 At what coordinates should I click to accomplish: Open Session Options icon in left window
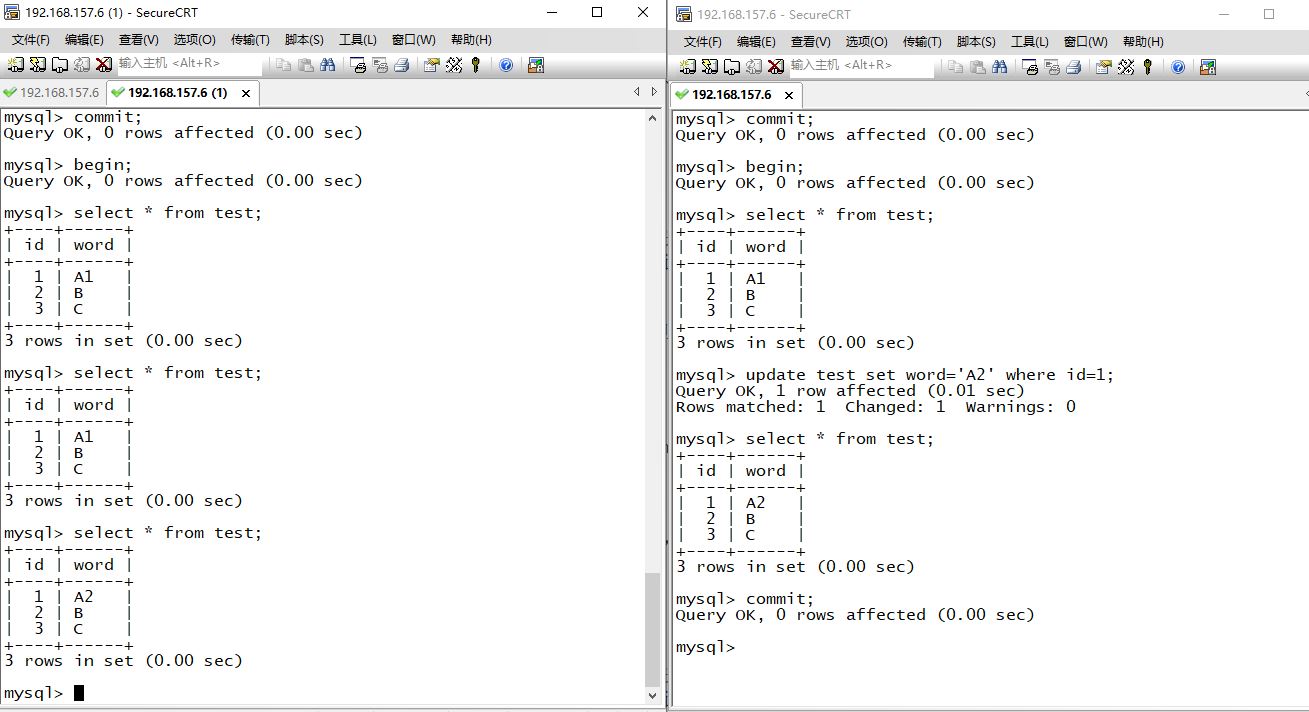tap(432, 64)
